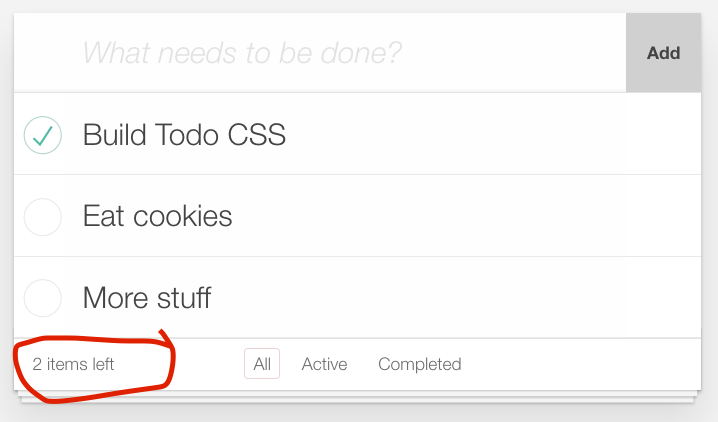Click the Add button
The image size is (718, 422).
[664, 53]
